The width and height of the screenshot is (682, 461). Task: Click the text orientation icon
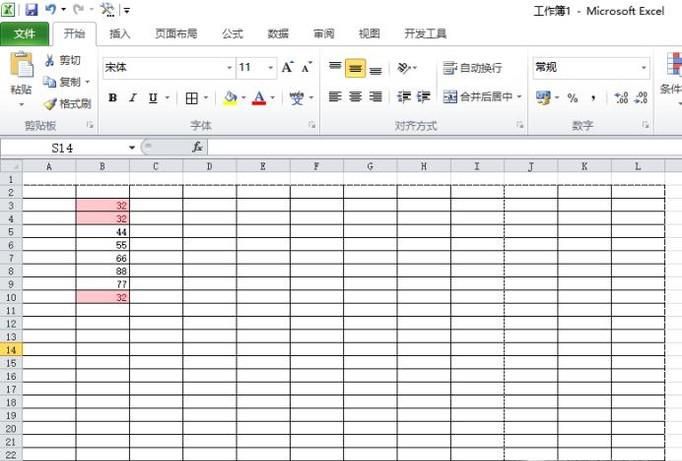[404, 67]
